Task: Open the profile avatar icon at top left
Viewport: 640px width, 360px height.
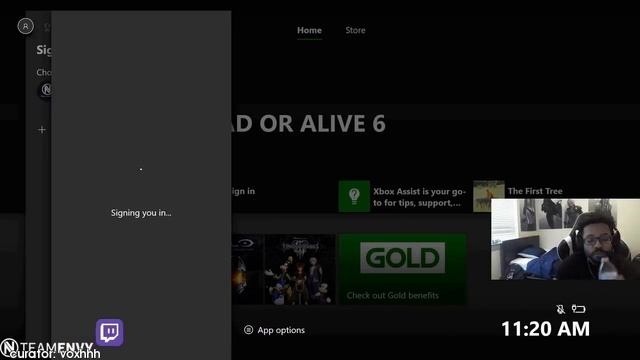Action: [x=26, y=27]
